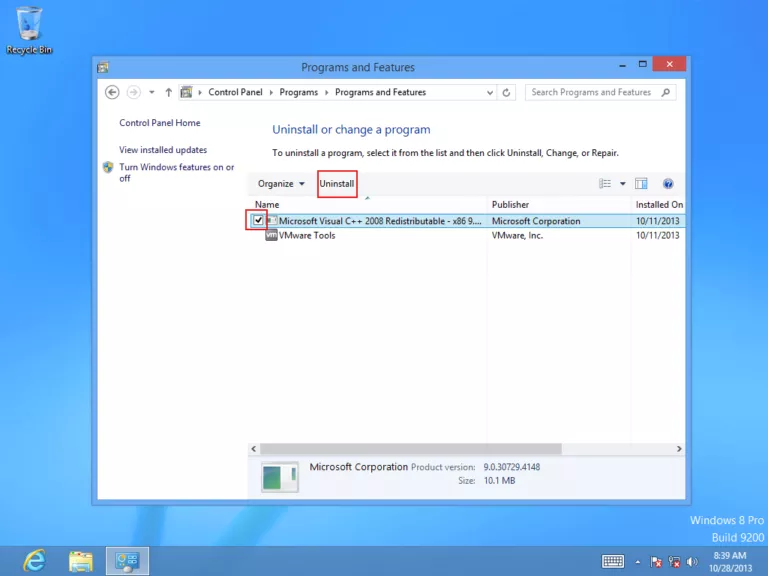Click the Action Center flag tray icon
The image size is (768, 576).
point(656,562)
